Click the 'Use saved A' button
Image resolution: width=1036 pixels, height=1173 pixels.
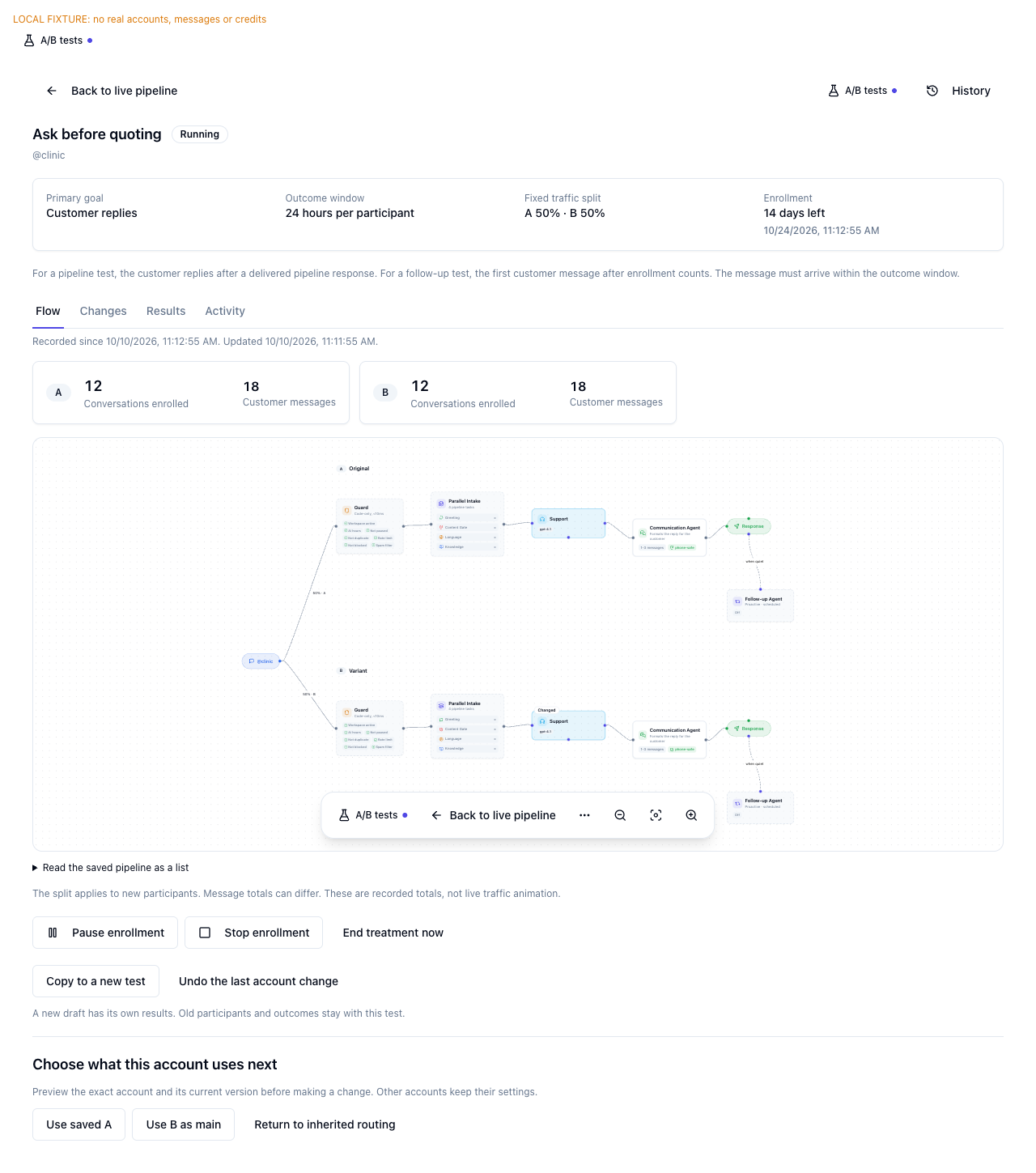79,1124
